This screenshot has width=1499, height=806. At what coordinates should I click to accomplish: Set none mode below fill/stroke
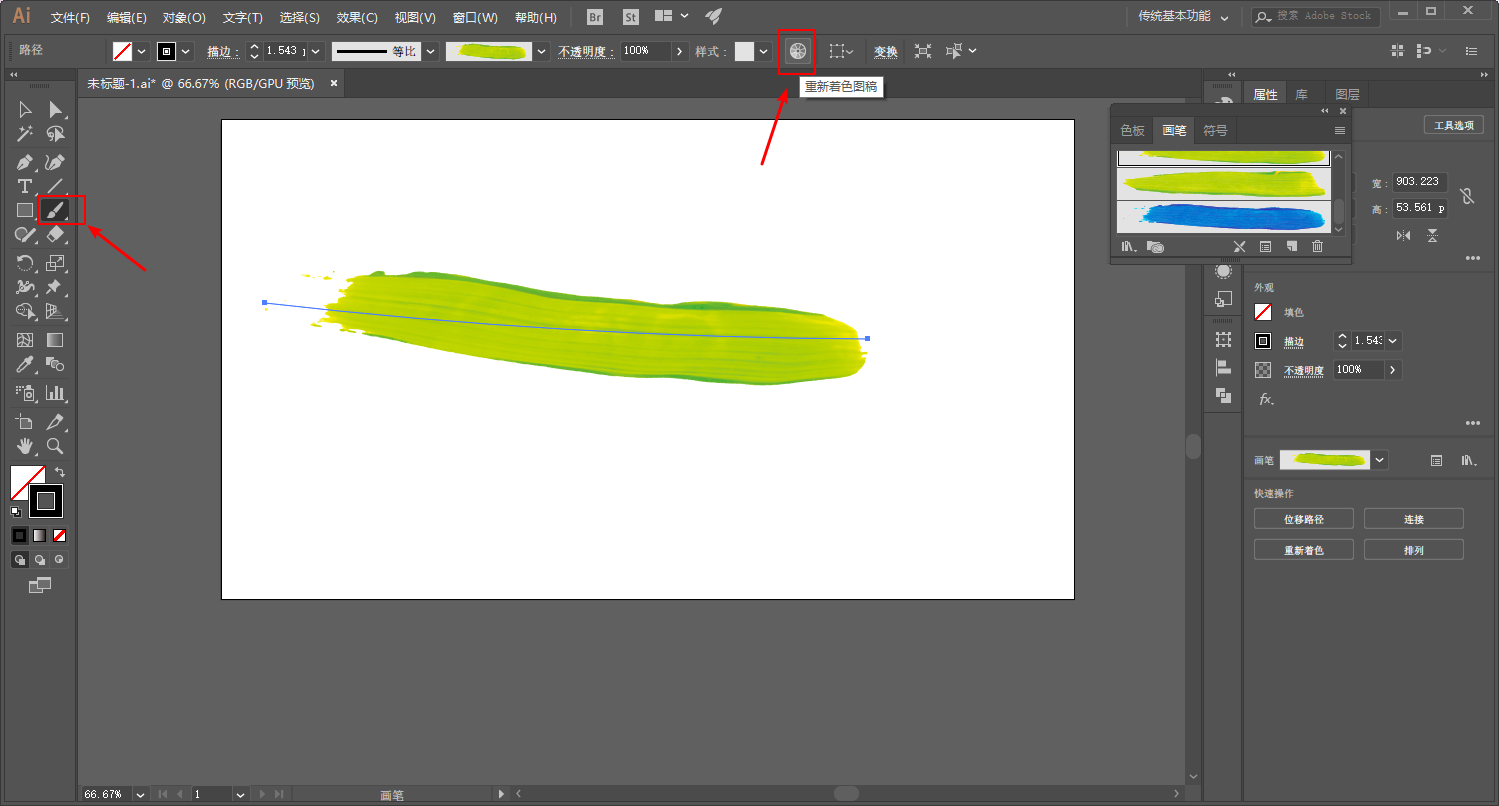59,535
